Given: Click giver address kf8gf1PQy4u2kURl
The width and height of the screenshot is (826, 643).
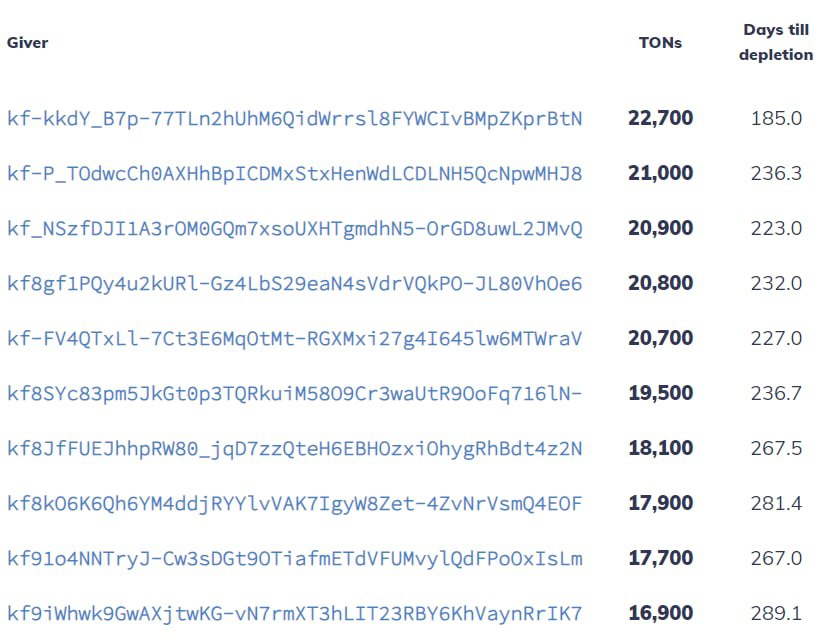Looking at the screenshot, I should click(x=294, y=283).
